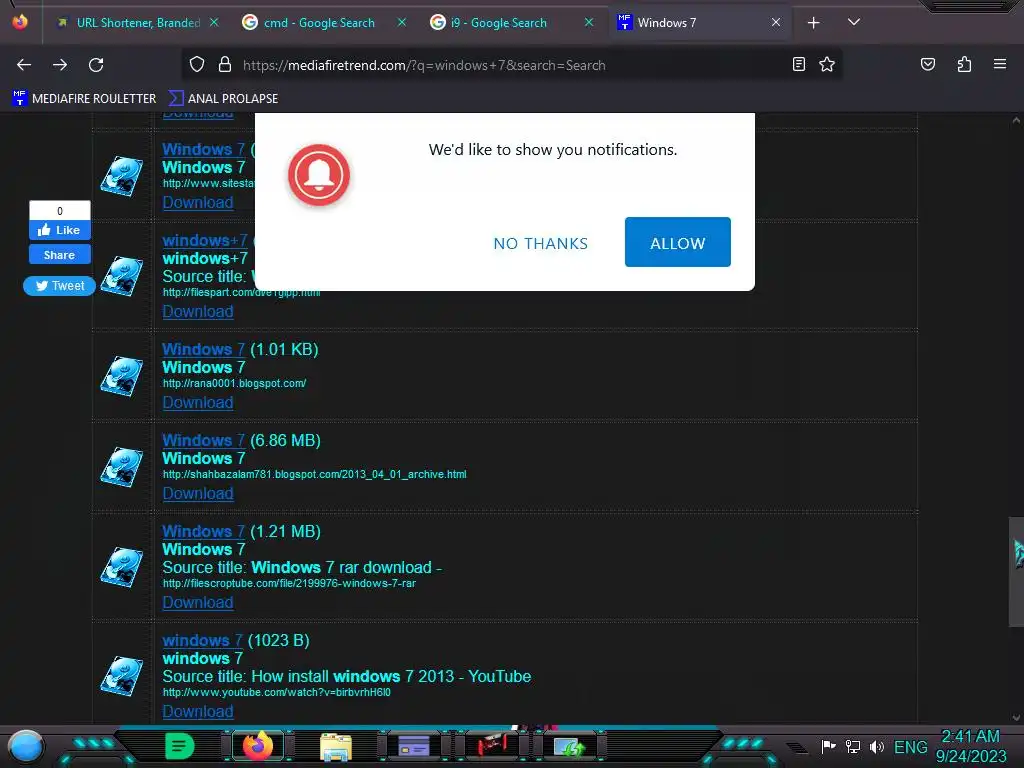Click disk icon beside Windows 7 (1.21 MB)
Viewport: 1024px width, 768px height.
click(122, 567)
